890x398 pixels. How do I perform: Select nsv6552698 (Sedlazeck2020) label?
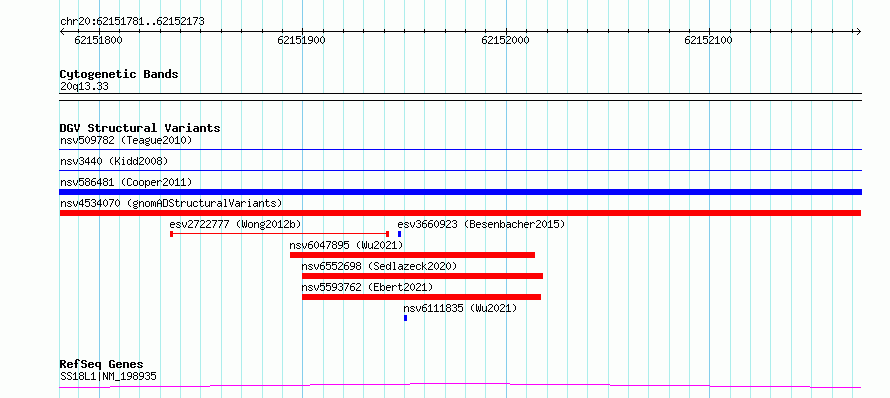[x=379, y=266]
